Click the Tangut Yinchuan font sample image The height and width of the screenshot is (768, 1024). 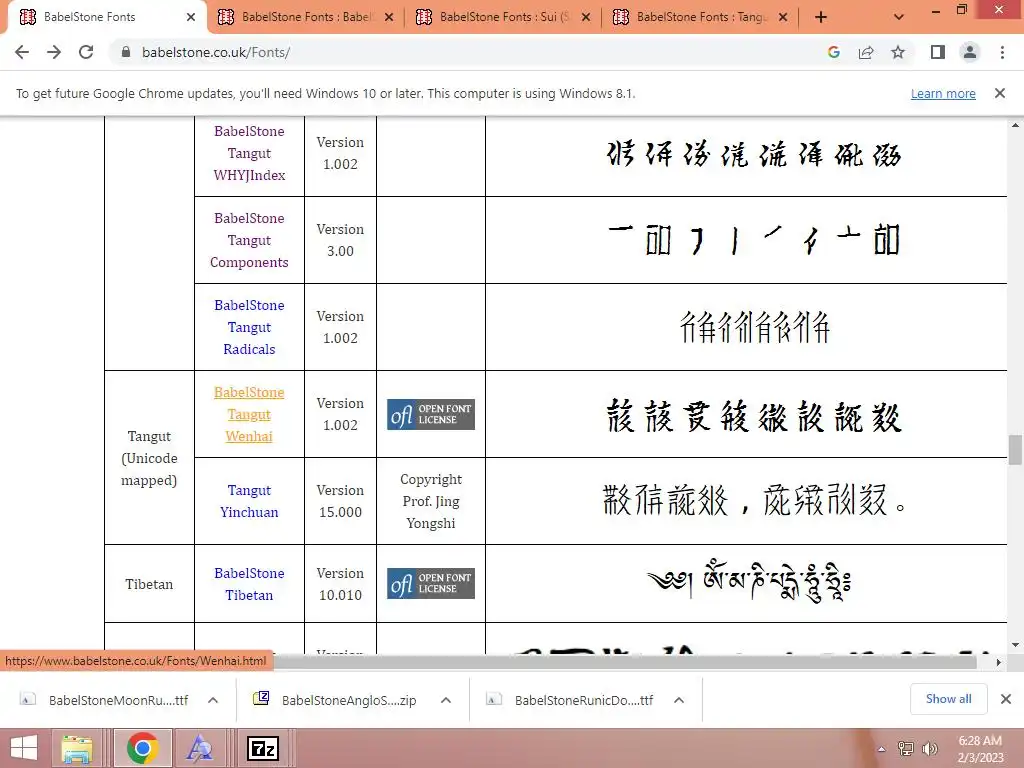coord(754,501)
